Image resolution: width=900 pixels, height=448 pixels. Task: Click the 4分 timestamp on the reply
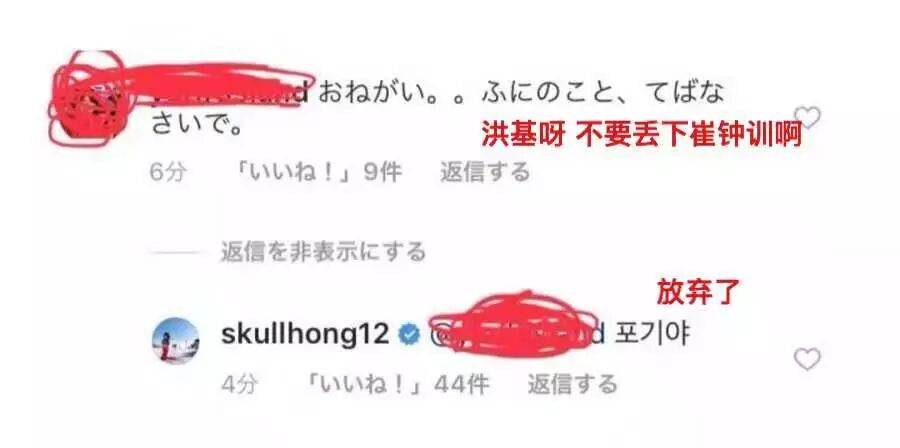coord(239,384)
